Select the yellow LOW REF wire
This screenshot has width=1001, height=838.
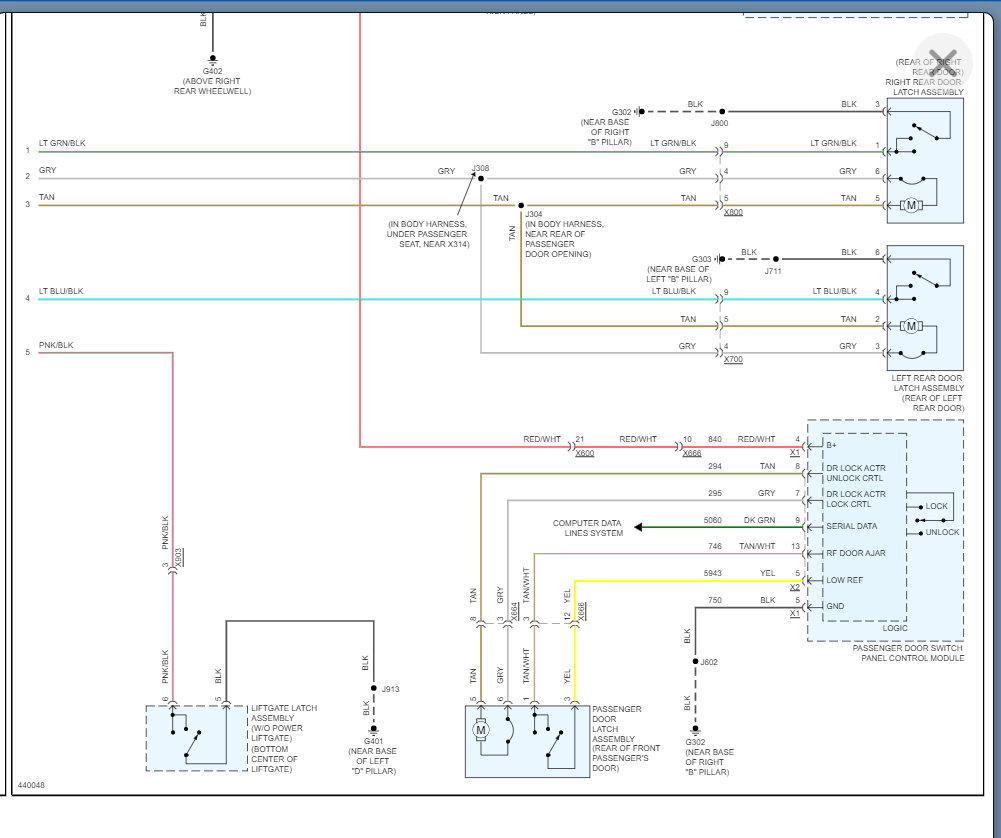pos(680,580)
